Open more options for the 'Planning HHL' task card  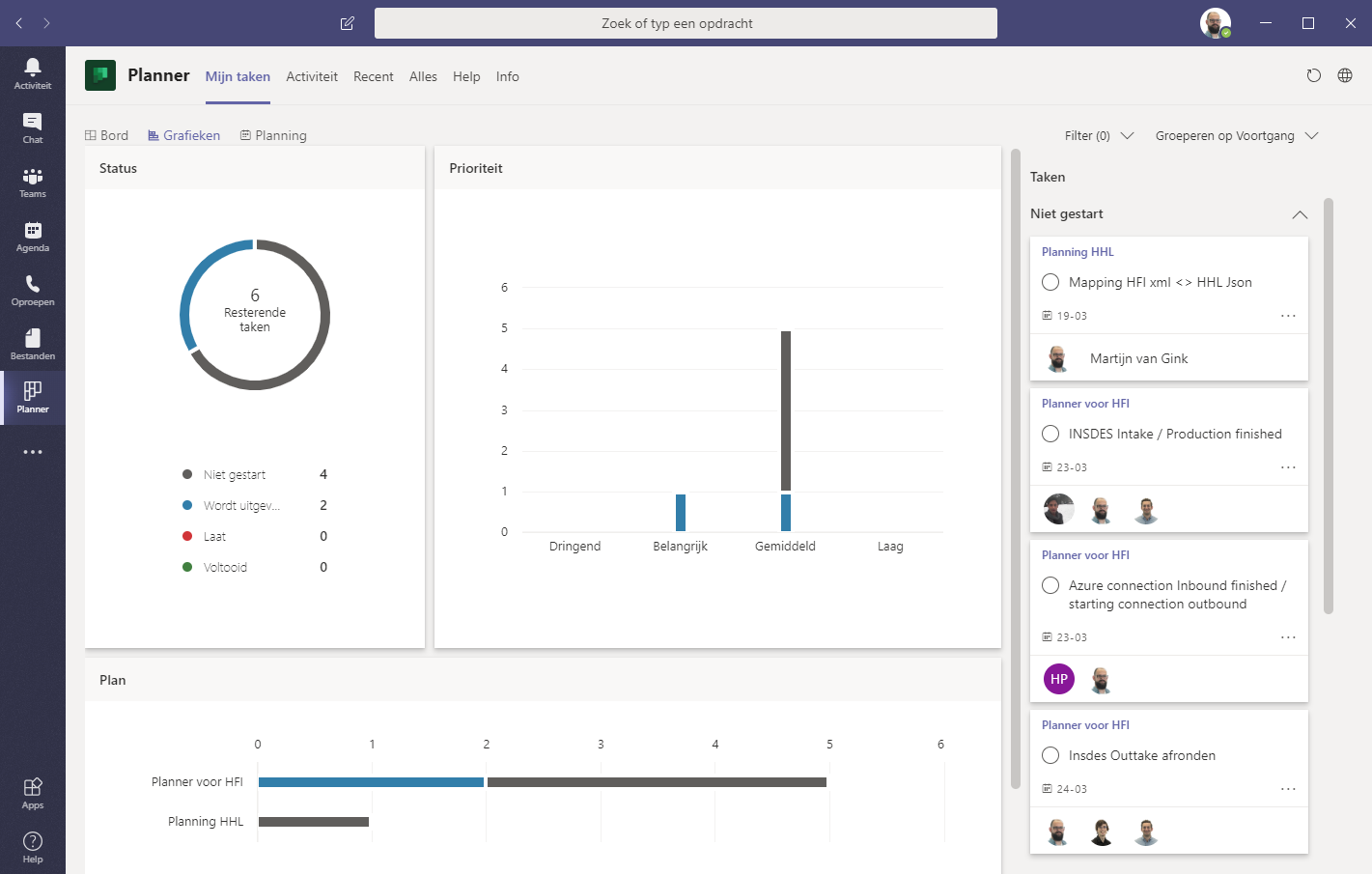click(x=1288, y=316)
